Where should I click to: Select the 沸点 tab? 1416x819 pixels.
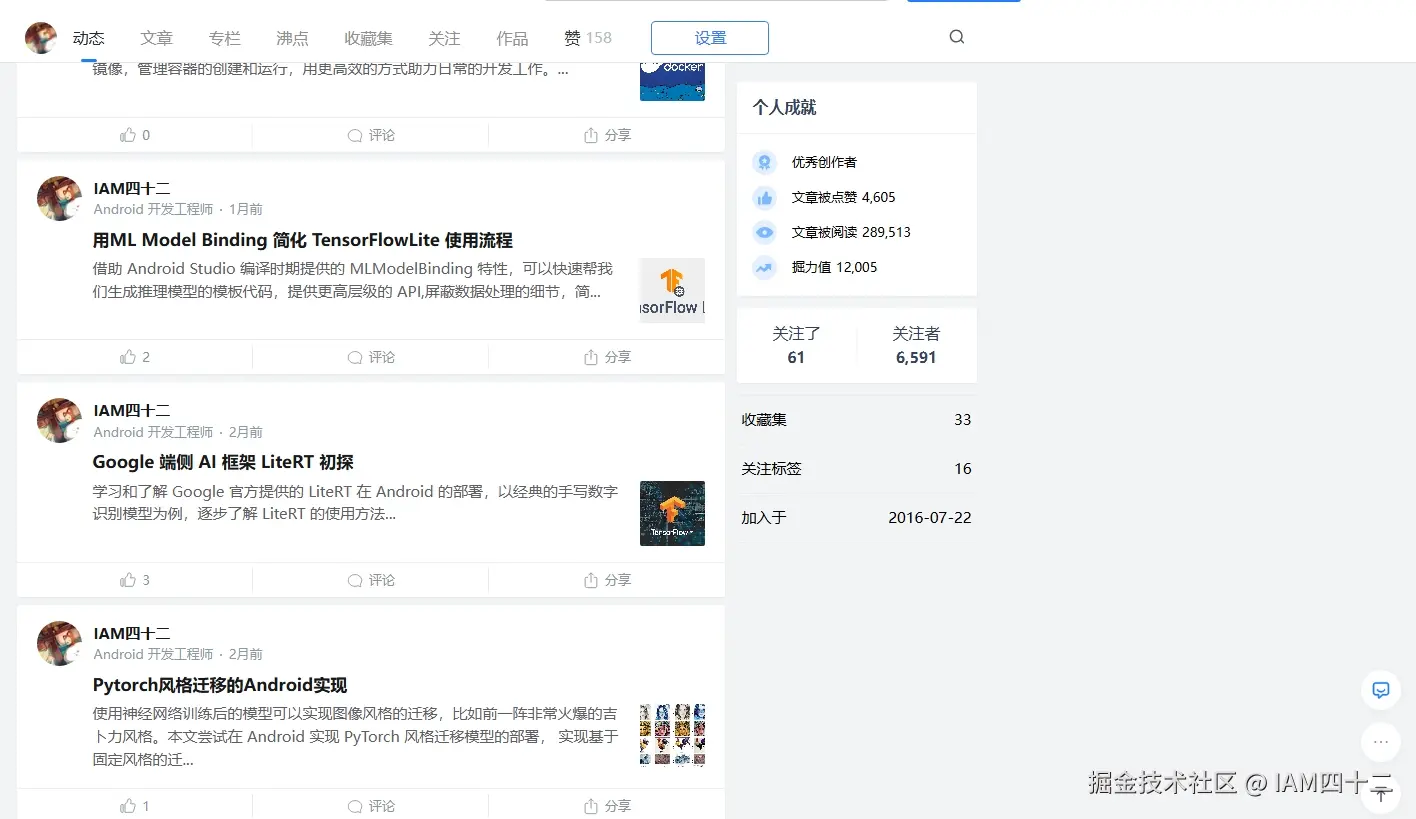(293, 38)
